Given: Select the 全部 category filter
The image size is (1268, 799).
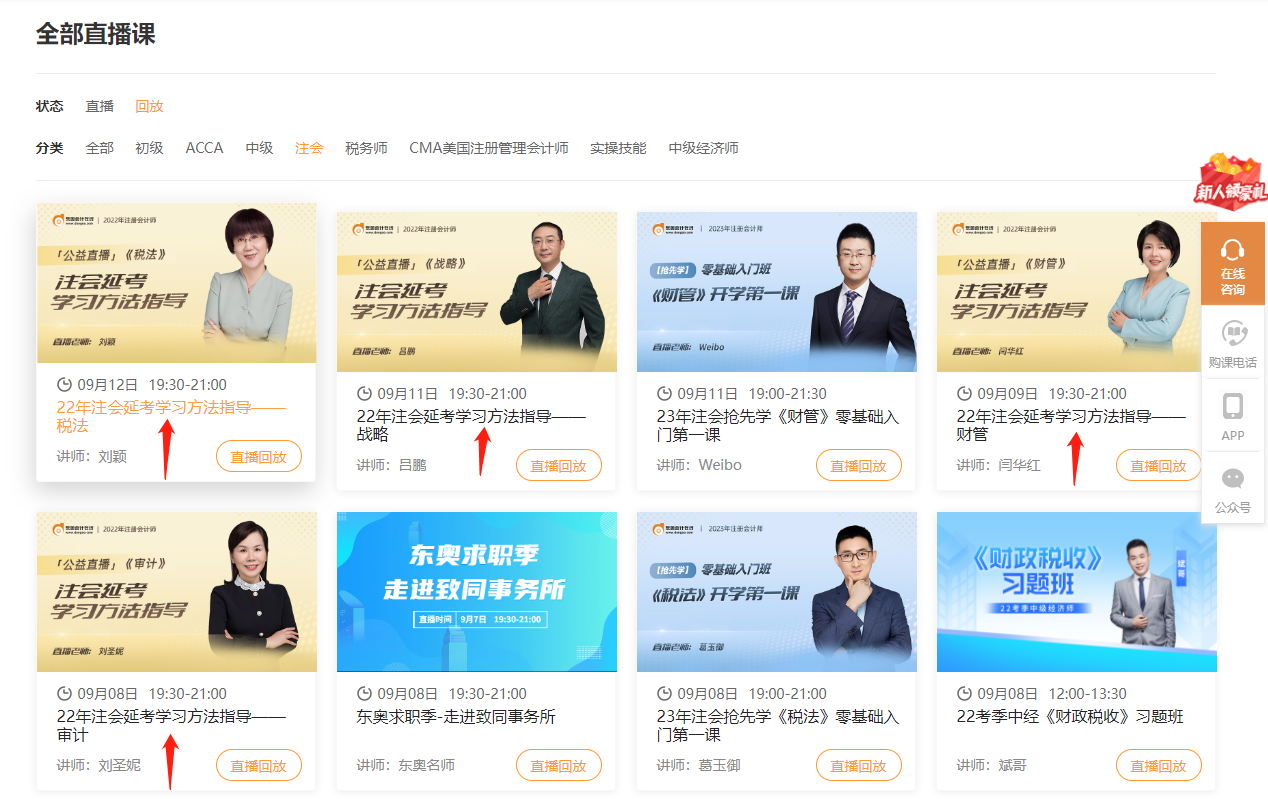Looking at the screenshot, I should [x=100, y=148].
